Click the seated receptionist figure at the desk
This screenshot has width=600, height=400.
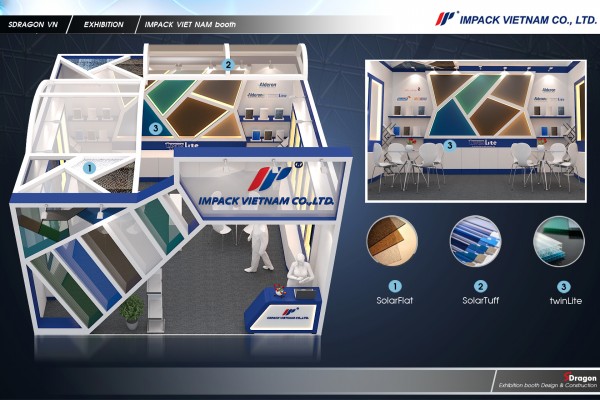[x=301, y=270]
